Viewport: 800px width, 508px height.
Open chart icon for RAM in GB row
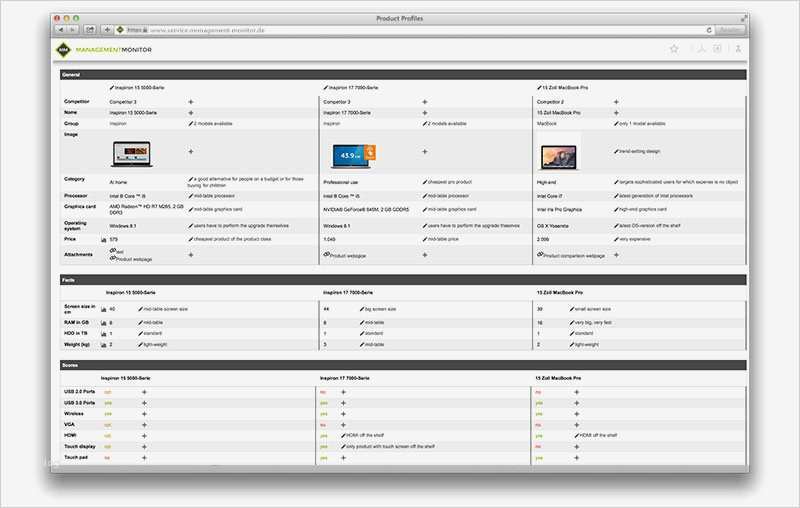[104, 323]
